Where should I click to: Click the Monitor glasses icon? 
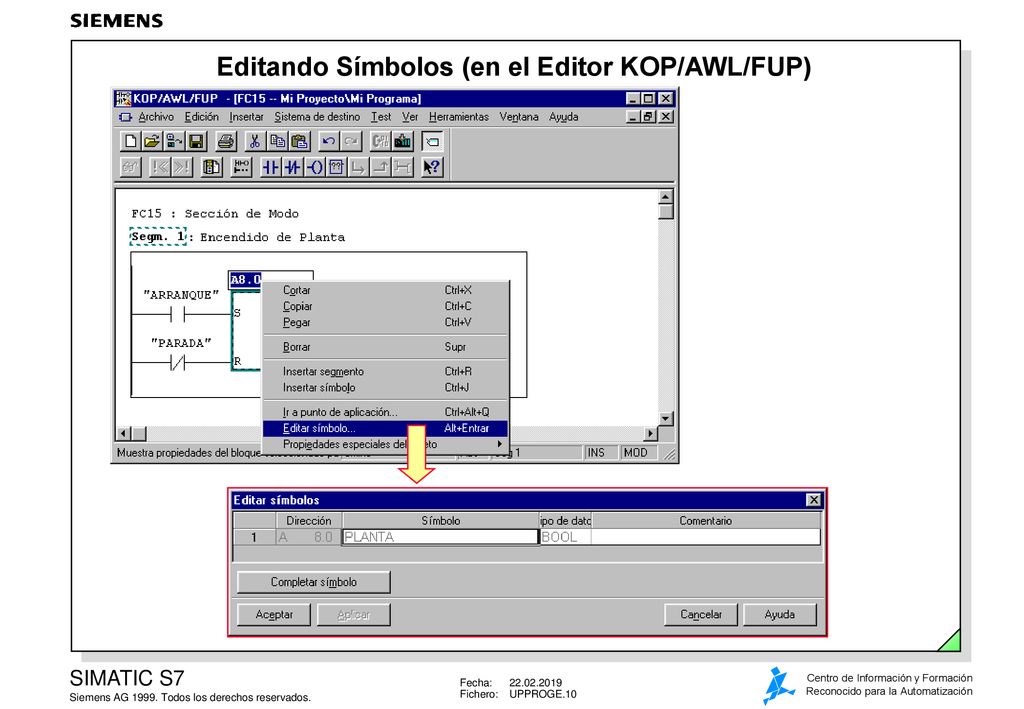(131, 167)
